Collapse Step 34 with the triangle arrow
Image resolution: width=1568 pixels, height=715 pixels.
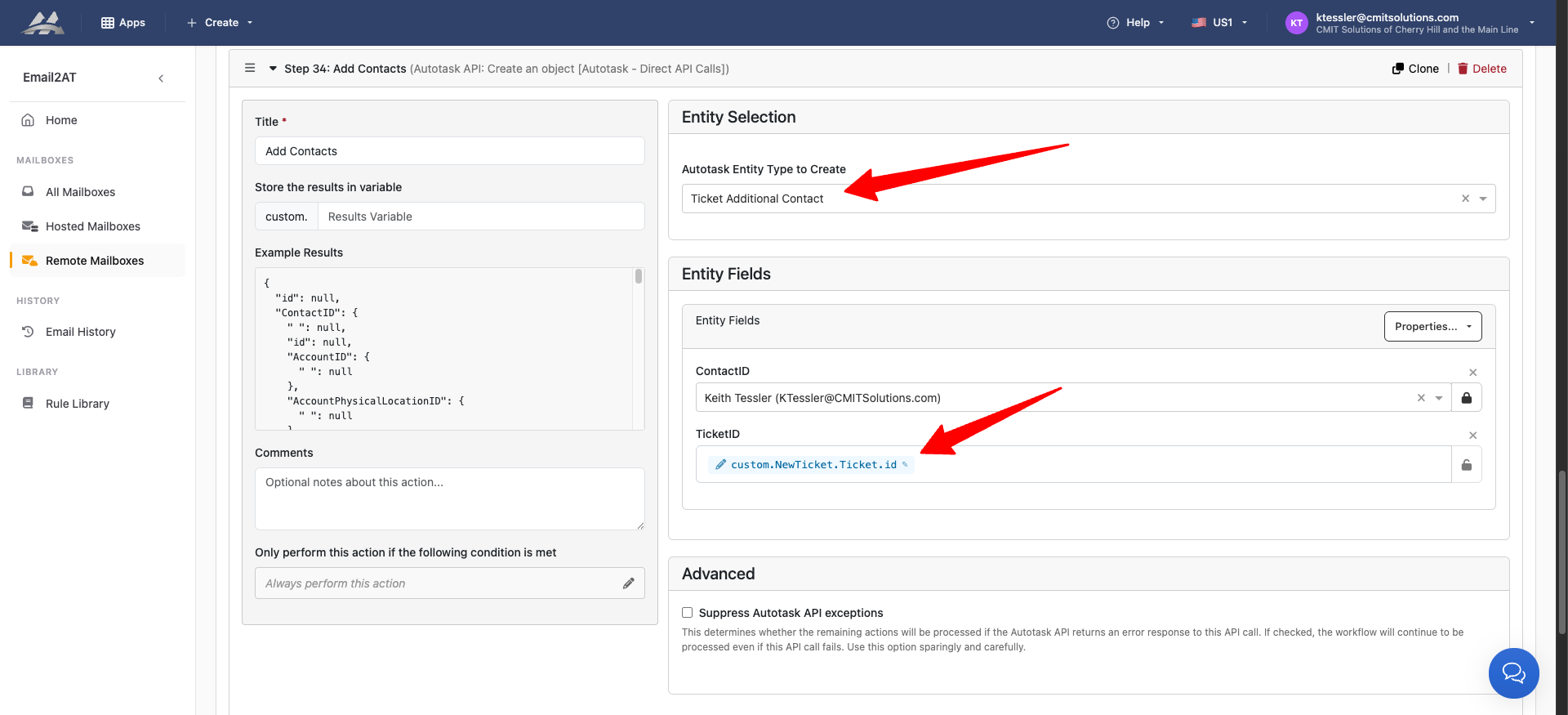(x=273, y=69)
